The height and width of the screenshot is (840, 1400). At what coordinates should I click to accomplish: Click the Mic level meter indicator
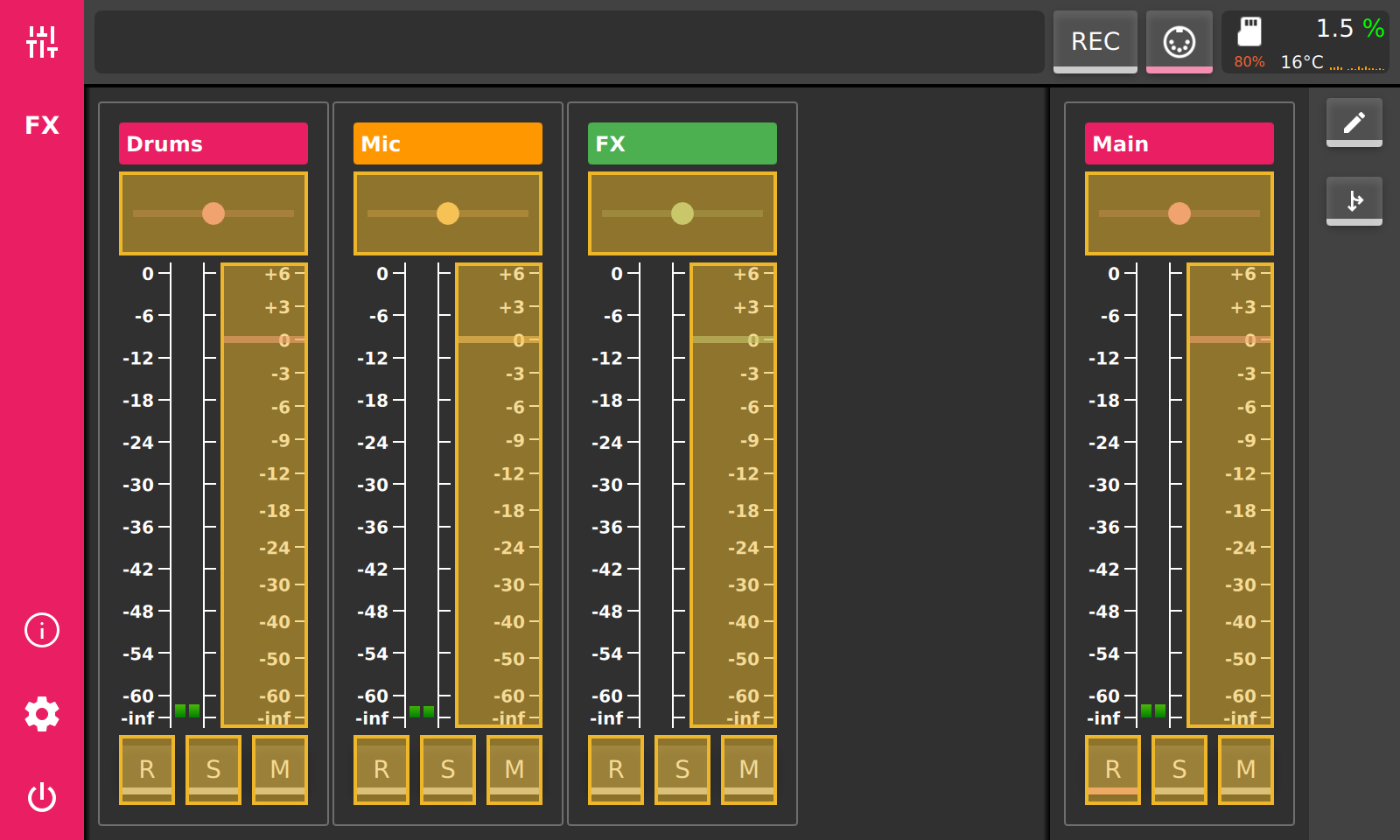tap(422, 711)
